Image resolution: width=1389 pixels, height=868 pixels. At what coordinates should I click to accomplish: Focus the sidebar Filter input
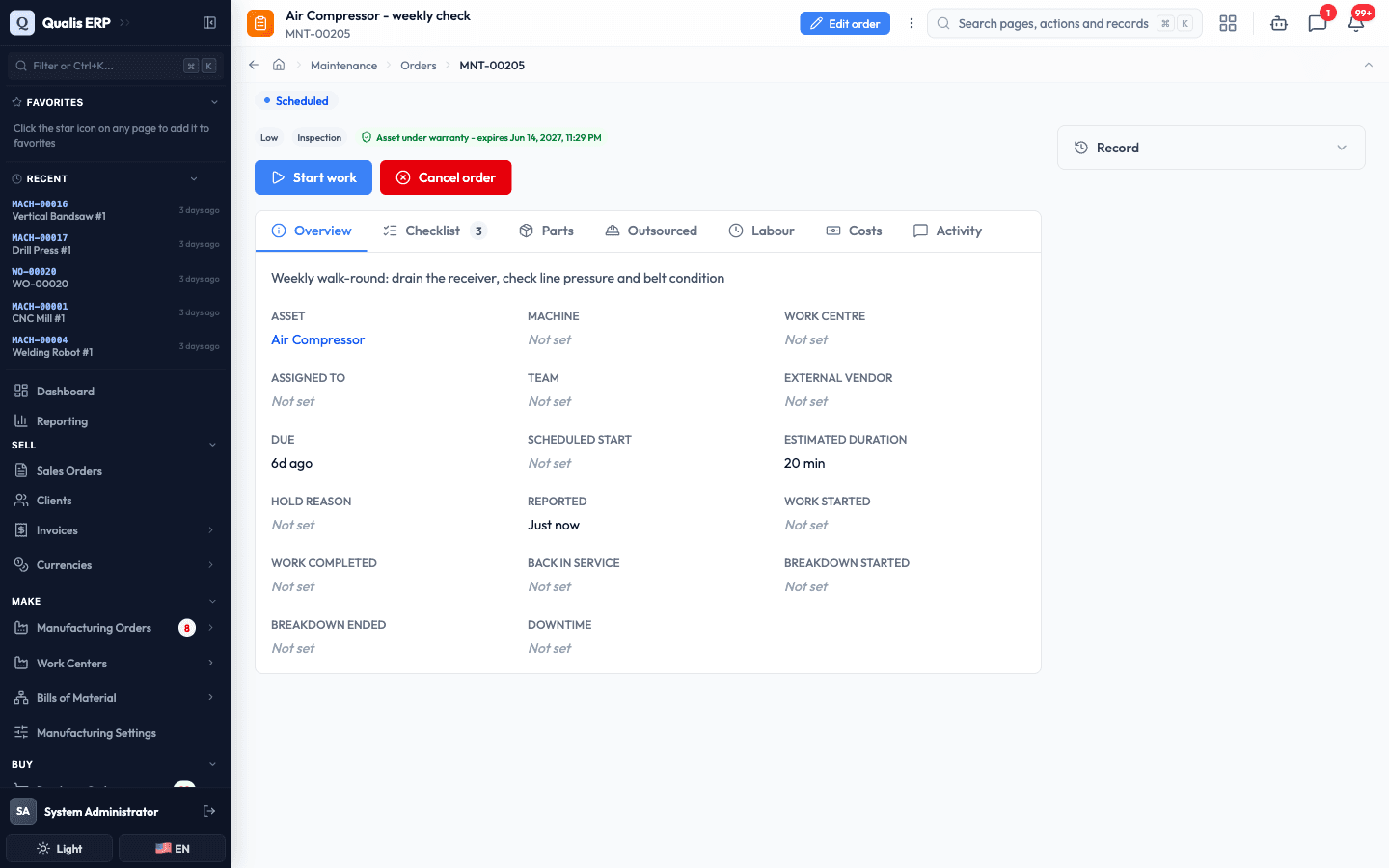(116, 66)
